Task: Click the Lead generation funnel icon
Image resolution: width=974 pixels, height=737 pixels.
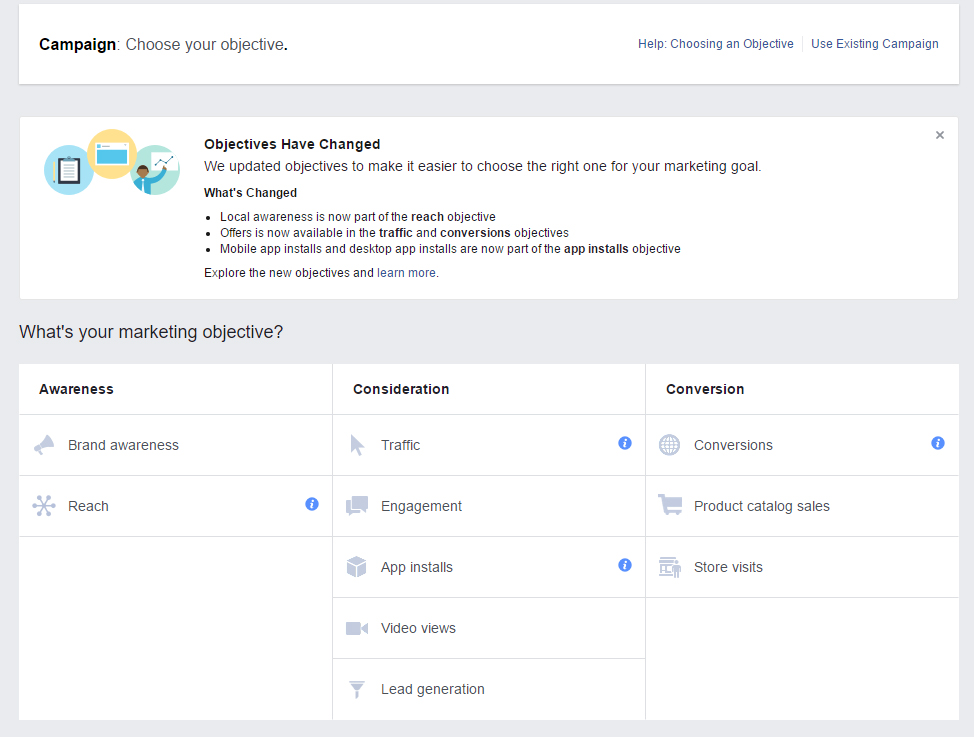Action: coord(357,689)
